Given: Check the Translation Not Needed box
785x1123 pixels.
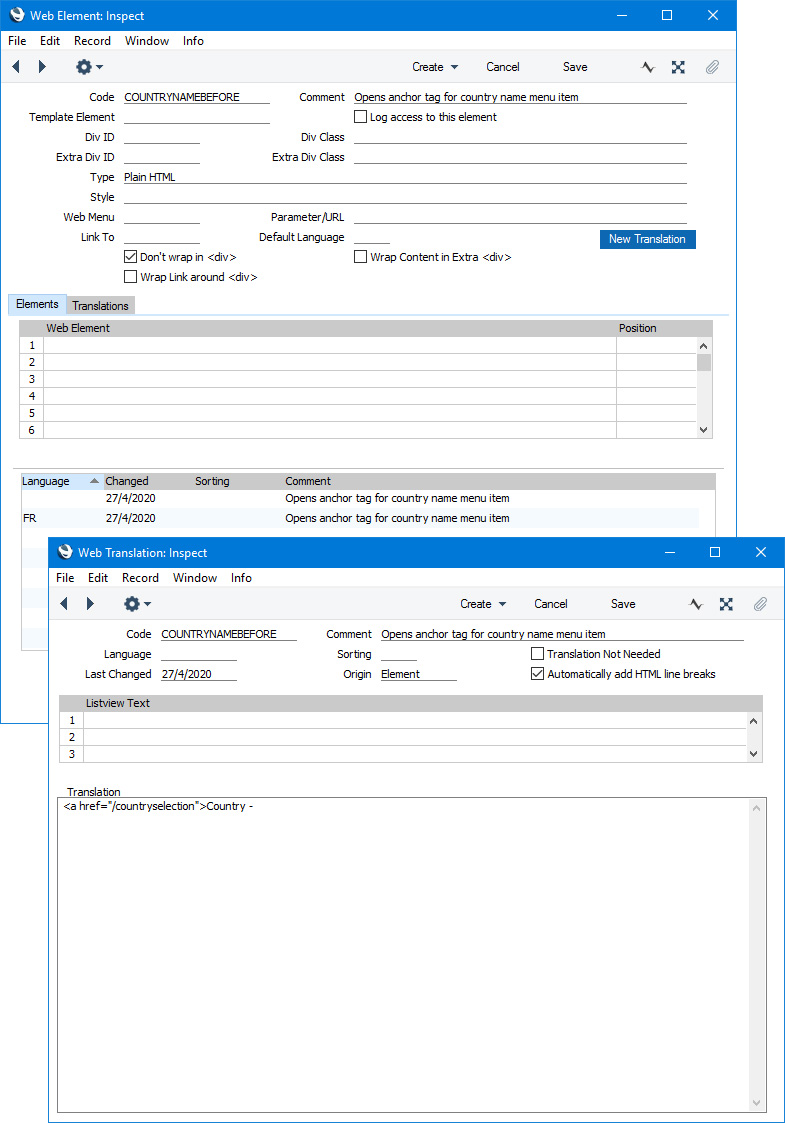Looking at the screenshot, I should coord(539,654).
